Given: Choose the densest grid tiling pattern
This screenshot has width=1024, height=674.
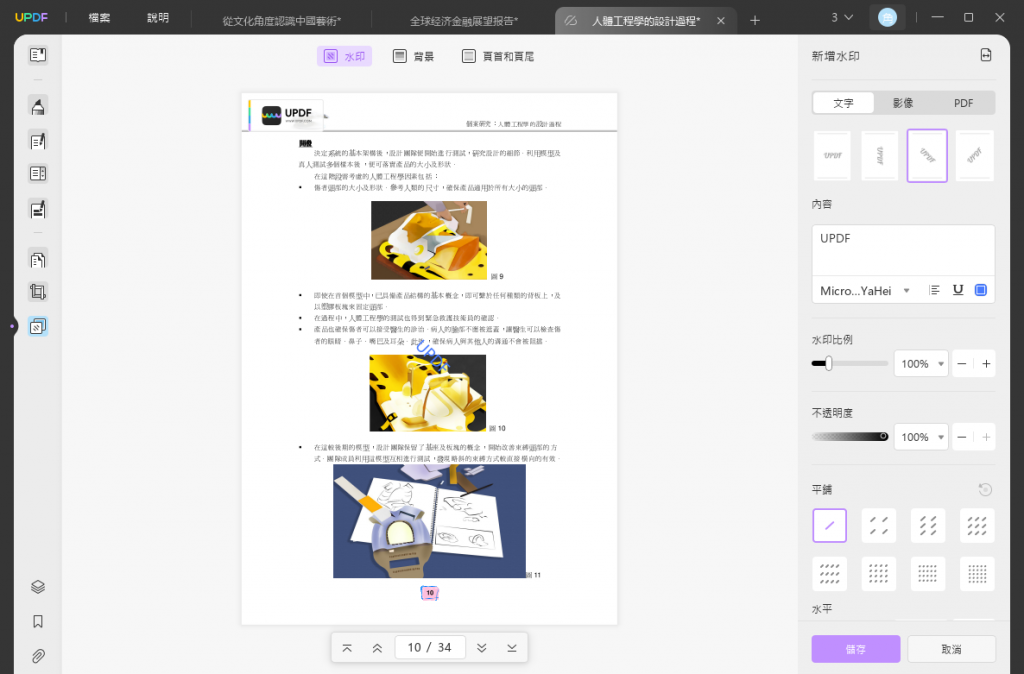Looking at the screenshot, I should pos(977,573).
